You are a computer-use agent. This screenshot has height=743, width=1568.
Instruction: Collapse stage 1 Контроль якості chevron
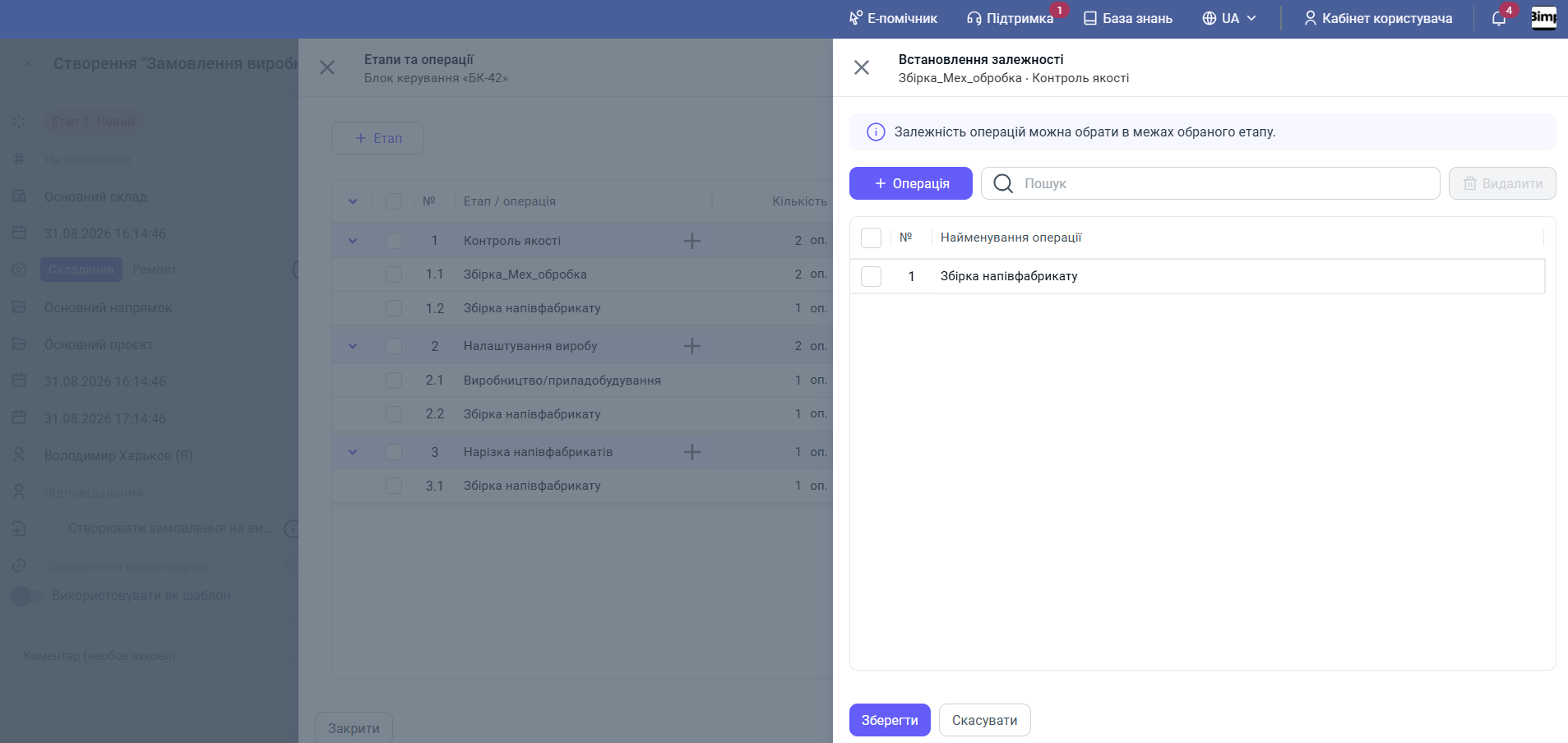353,241
